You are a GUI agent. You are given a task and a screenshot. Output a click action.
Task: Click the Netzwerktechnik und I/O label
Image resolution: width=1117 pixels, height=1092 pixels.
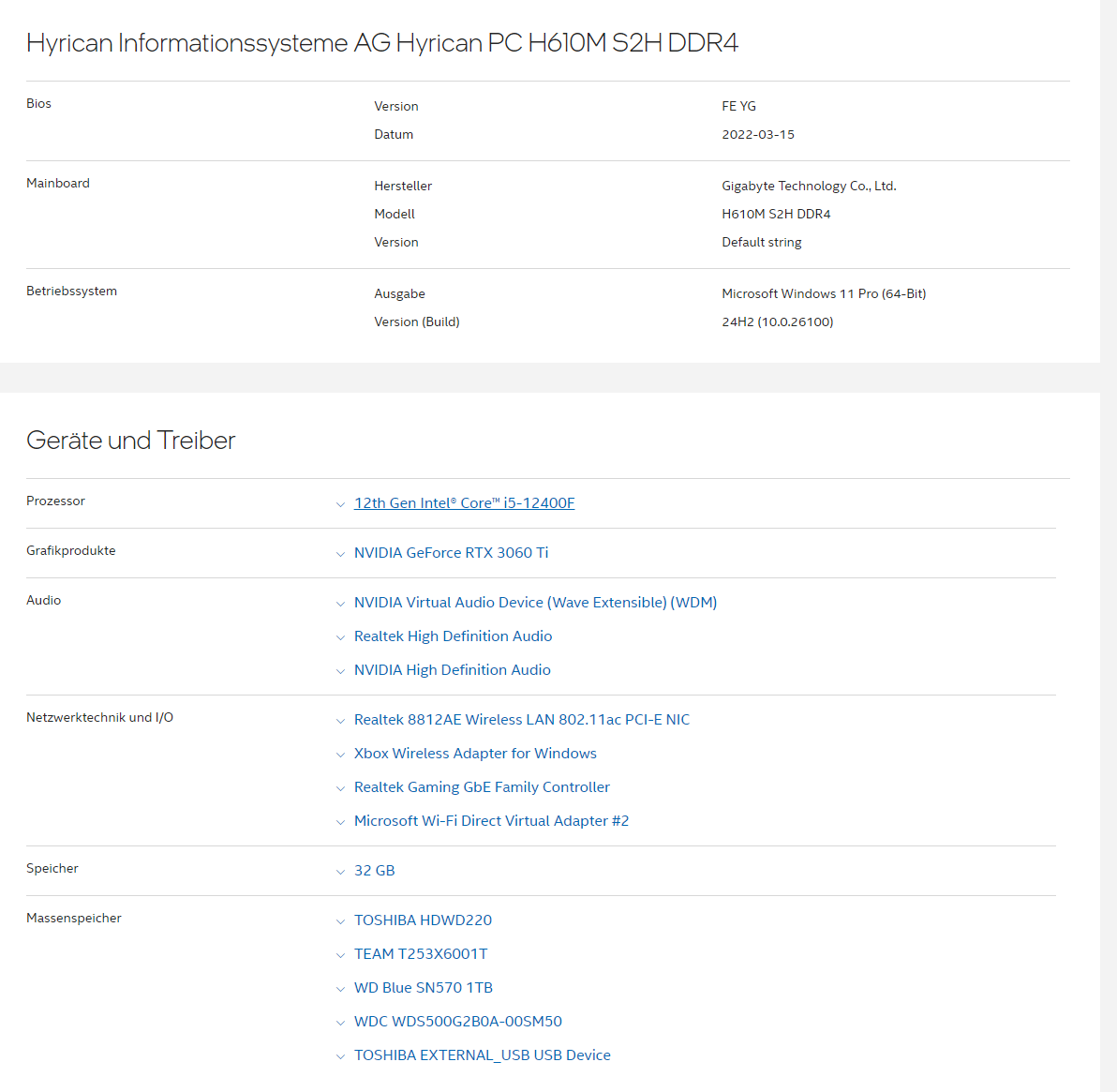(99, 717)
